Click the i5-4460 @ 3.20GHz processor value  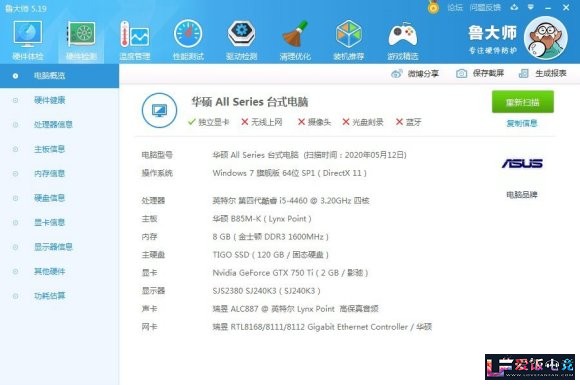[x=291, y=200]
